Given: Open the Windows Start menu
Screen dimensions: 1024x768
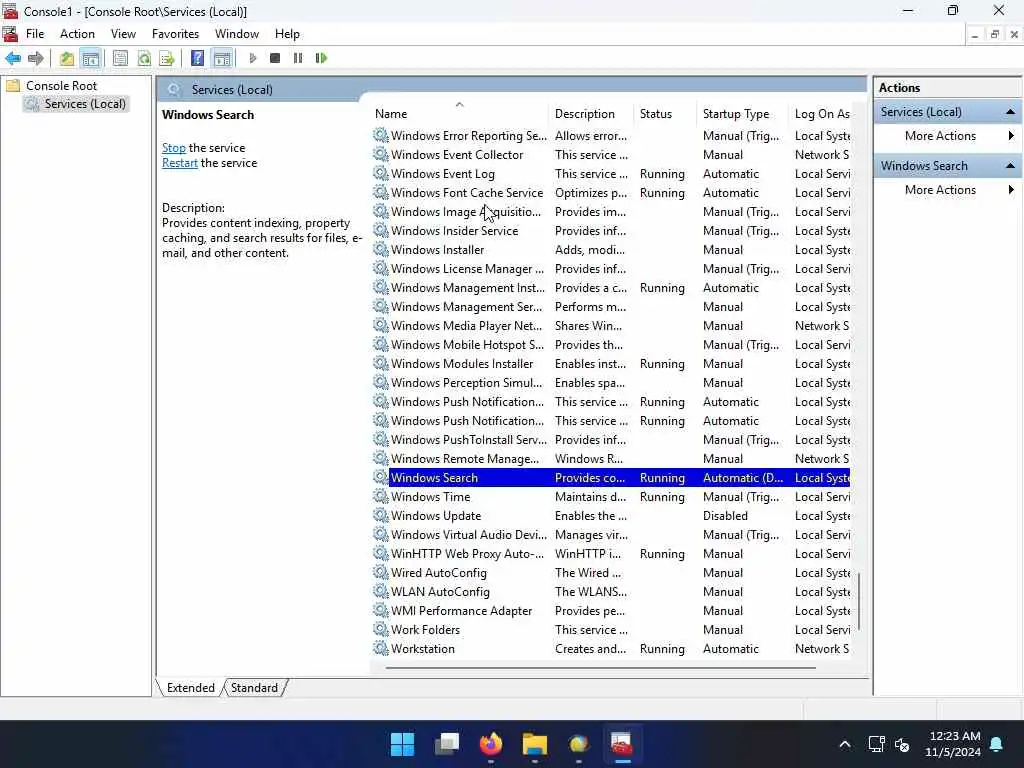Looking at the screenshot, I should click(x=402, y=744).
